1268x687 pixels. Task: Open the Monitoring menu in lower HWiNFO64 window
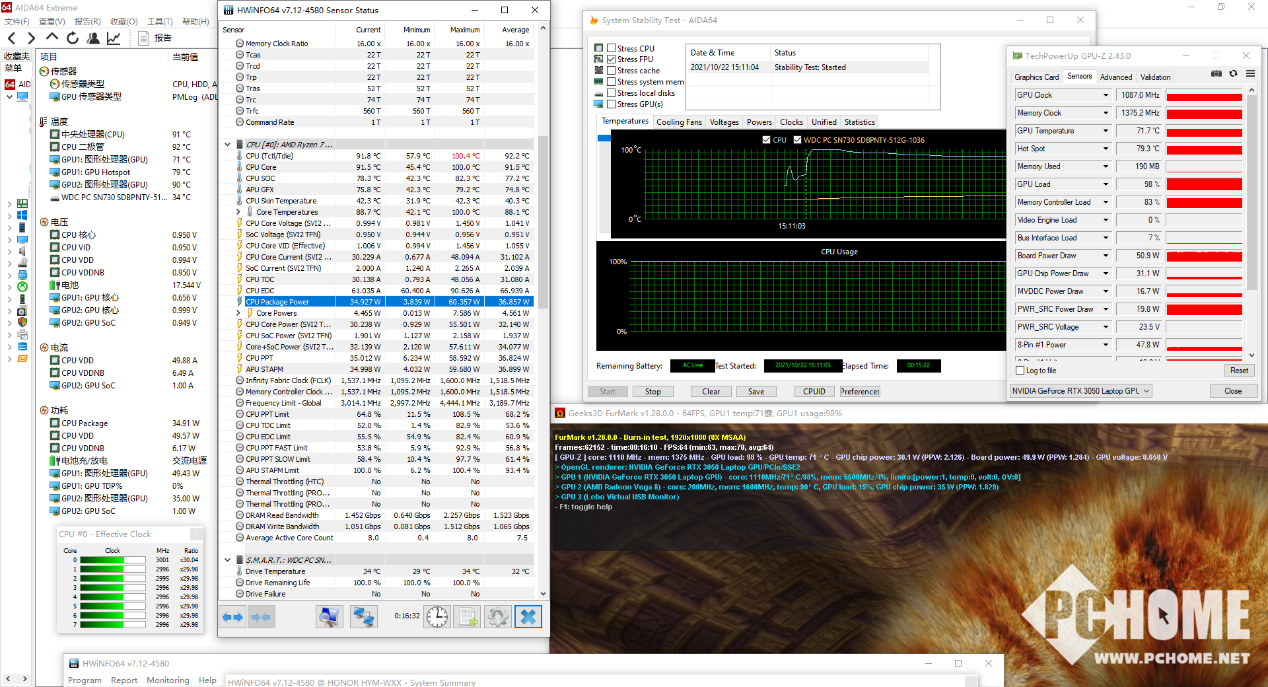click(168, 680)
